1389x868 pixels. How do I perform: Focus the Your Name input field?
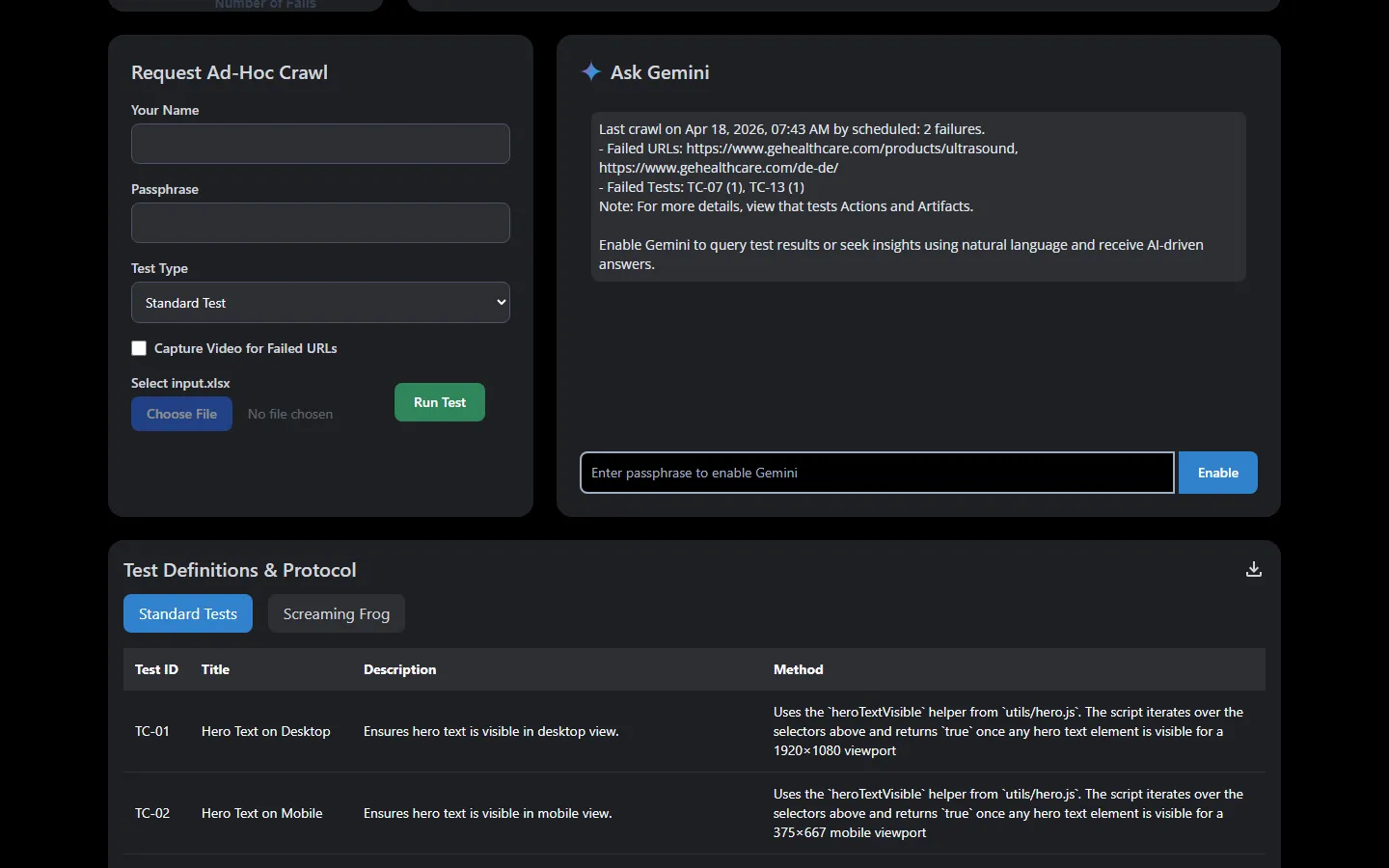(320, 144)
